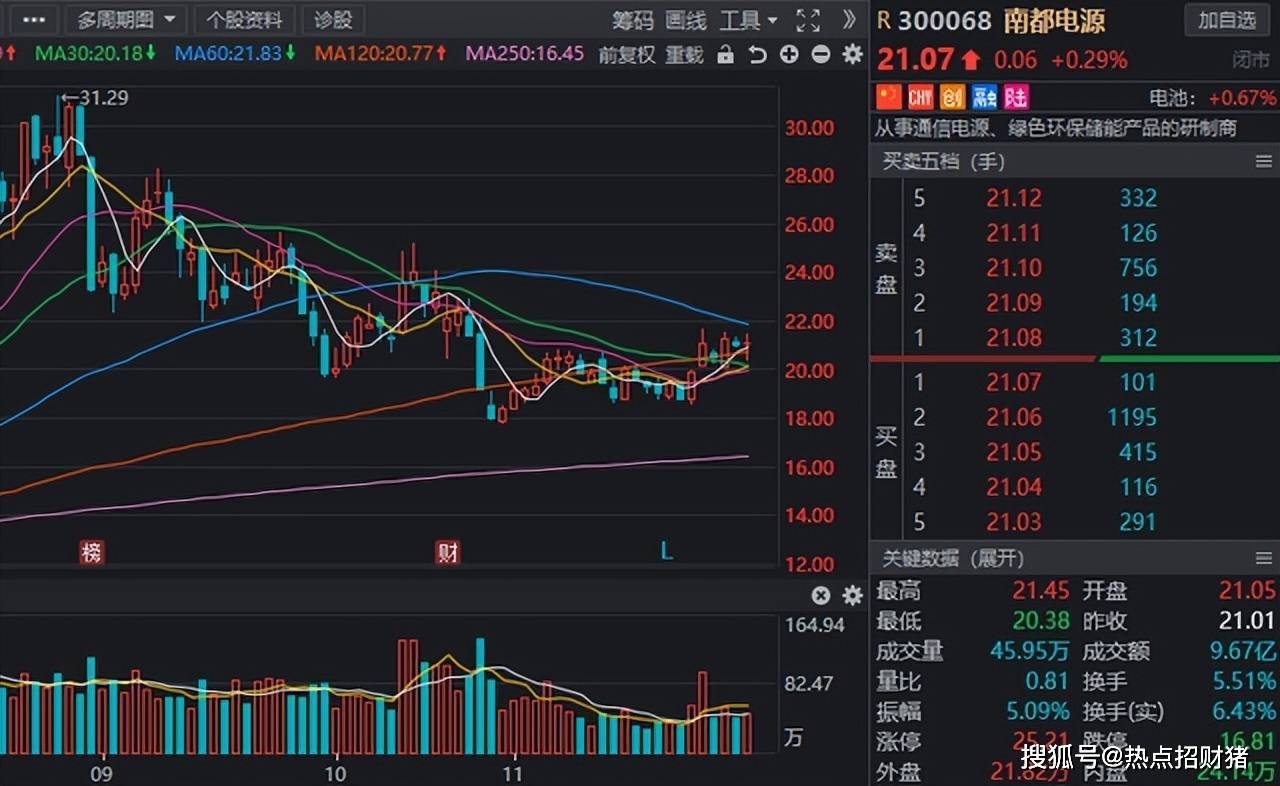Click the 振幅 value 5.09%
Image resolution: width=1280 pixels, height=786 pixels.
[1038, 711]
